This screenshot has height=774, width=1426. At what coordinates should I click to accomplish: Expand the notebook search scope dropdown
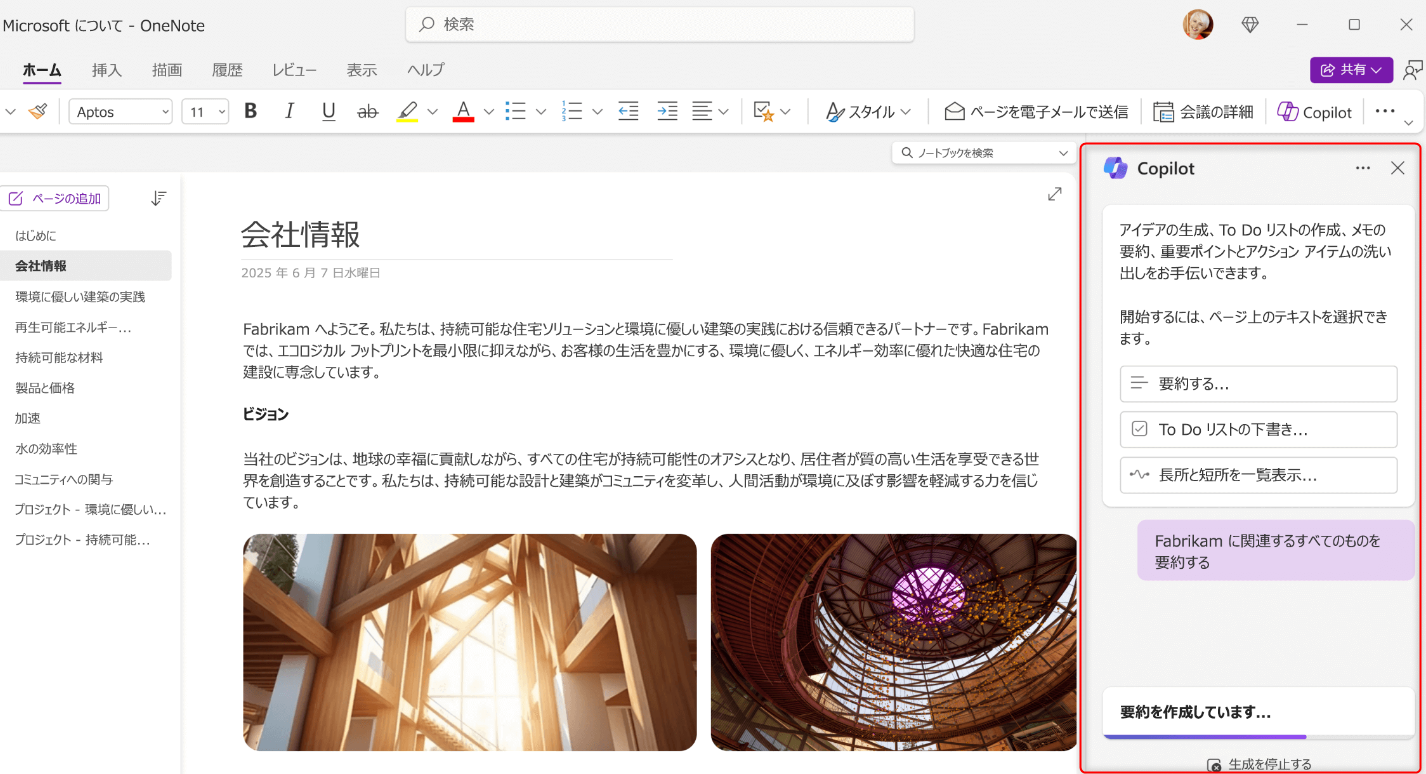[1064, 153]
